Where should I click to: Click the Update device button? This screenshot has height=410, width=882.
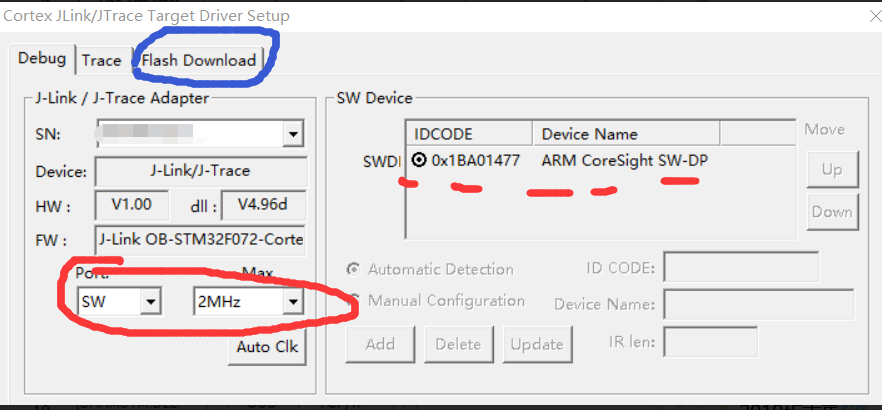coord(537,344)
